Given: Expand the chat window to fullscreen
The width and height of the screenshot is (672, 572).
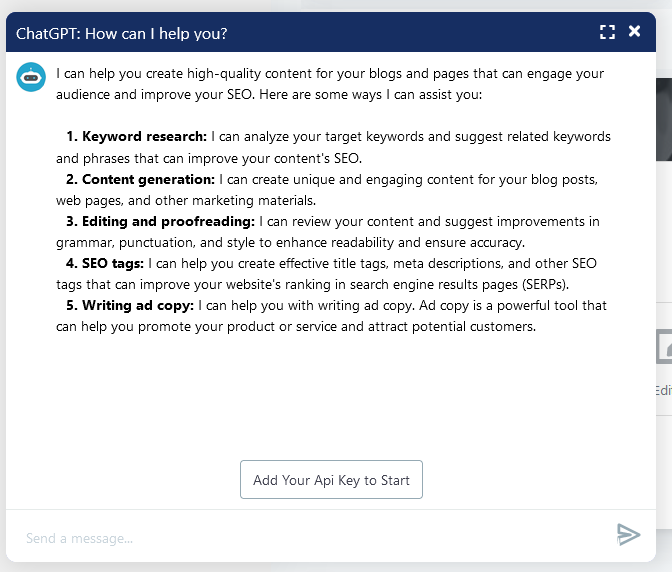Looking at the screenshot, I should [x=607, y=32].
